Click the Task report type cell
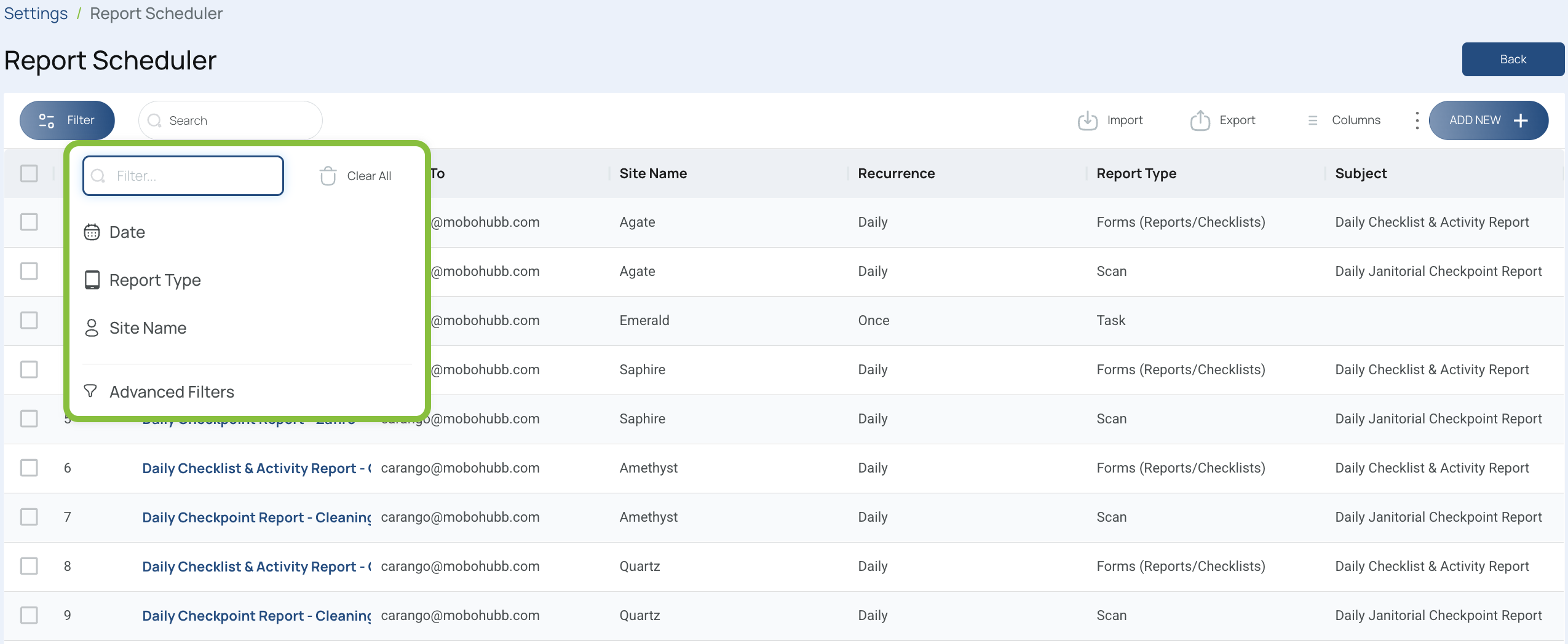 pos(1111,320)
